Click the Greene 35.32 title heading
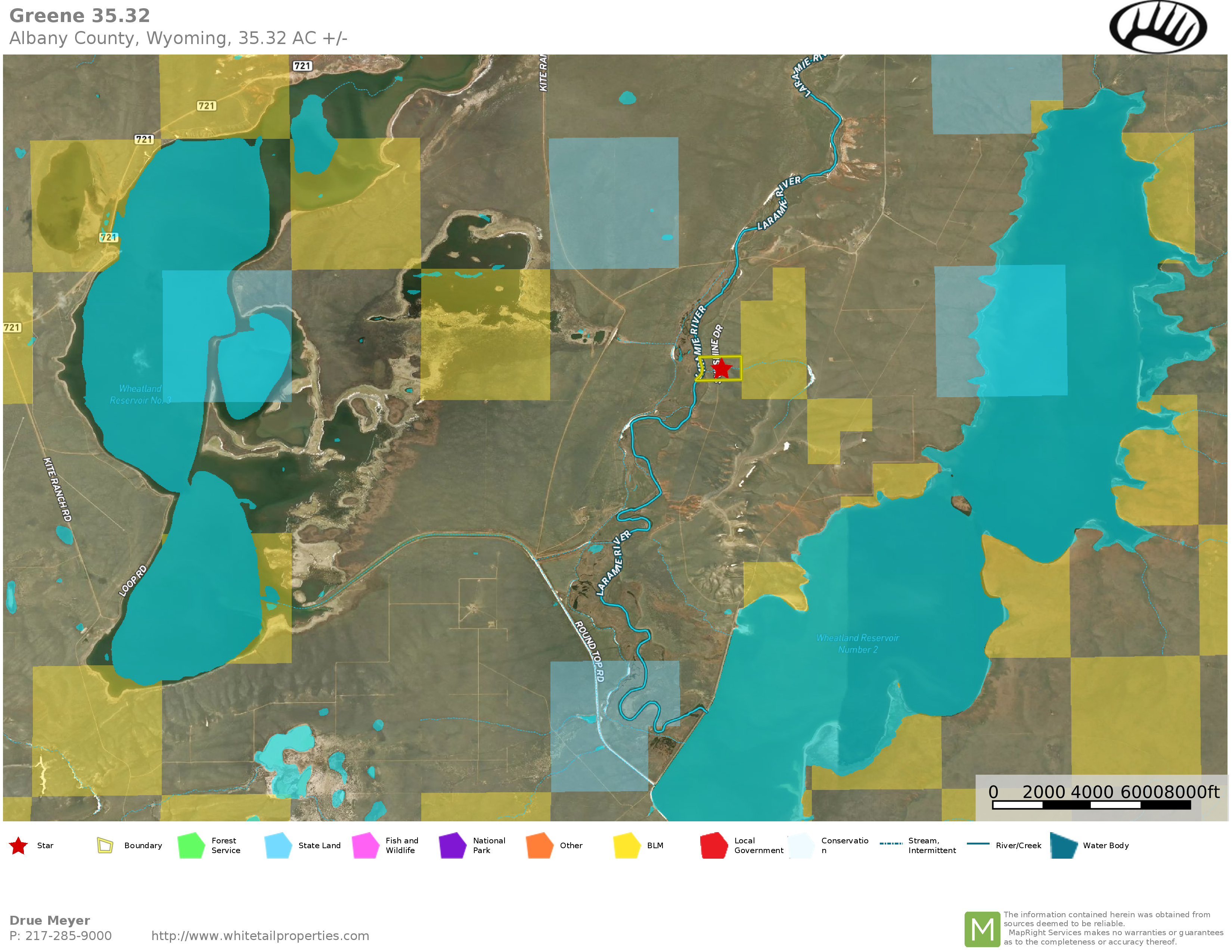This screenshot has width=1232, height=952. [80, 16]
